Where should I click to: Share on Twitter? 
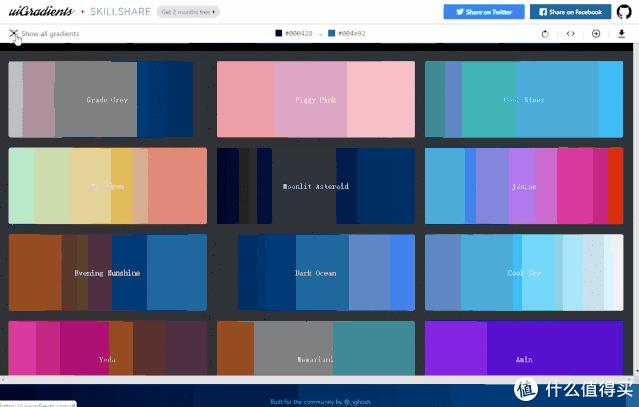[484, 12]
